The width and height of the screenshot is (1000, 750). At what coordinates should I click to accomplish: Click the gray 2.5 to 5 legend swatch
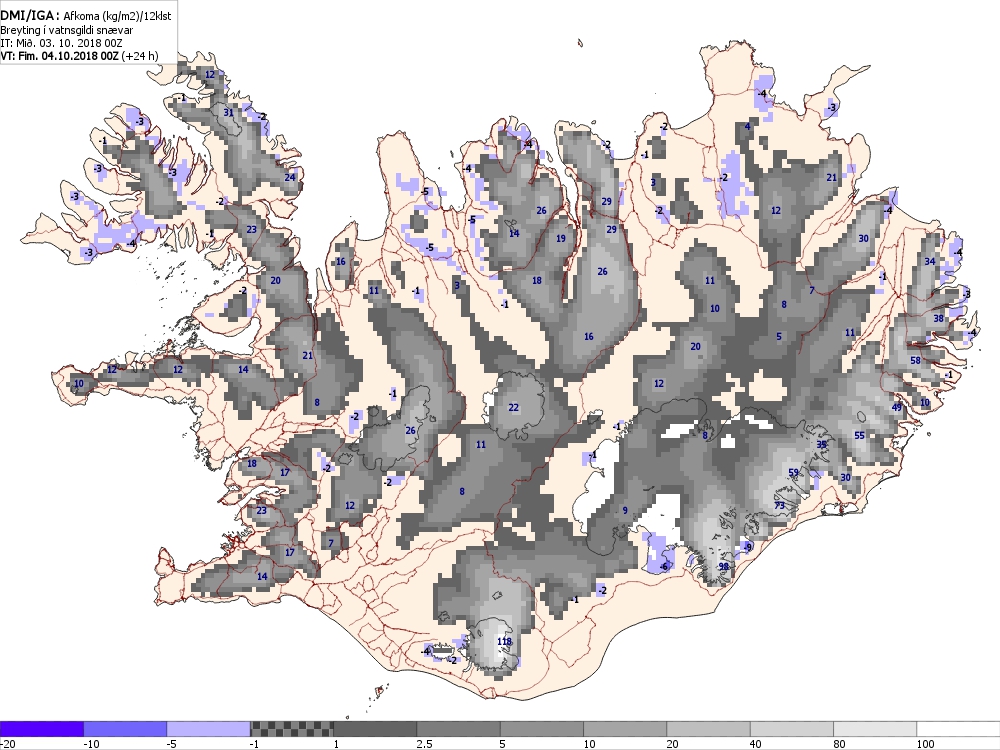pyautogui.click(x=459, y=729)
